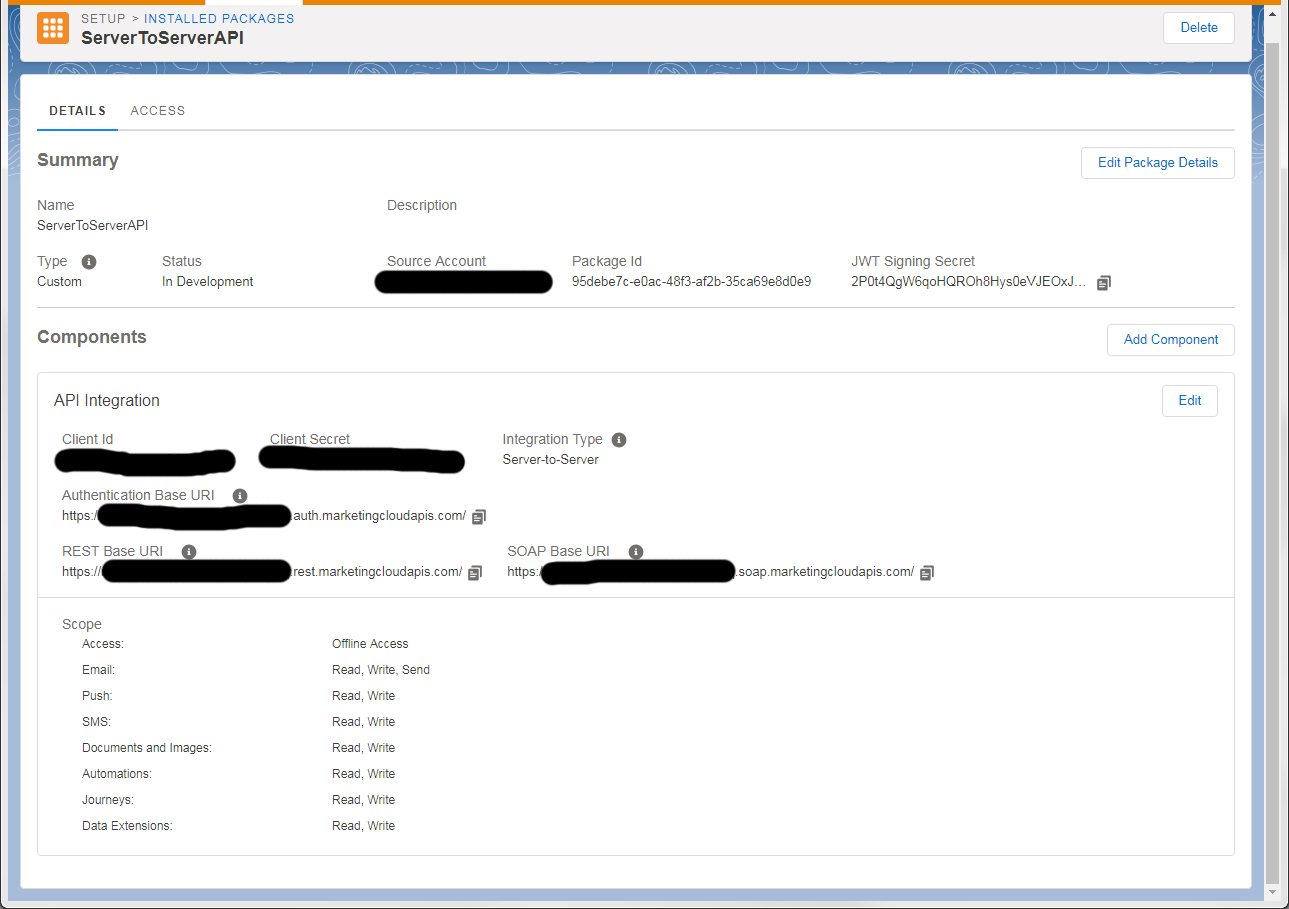
Task: Click the 'Data Extensions:' scope label
Action: [127, 826]
